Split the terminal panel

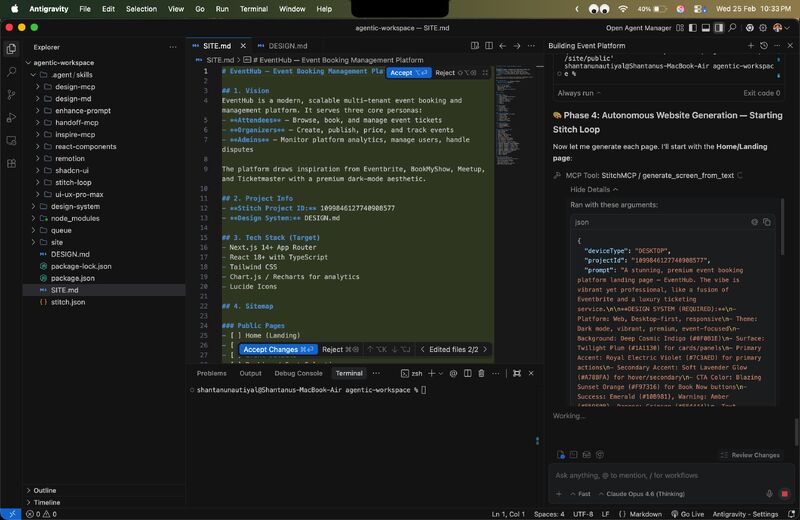(467, 374)
